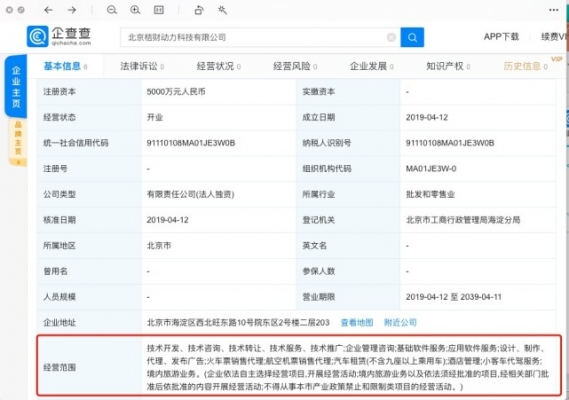Go back with the left arrow

48,10
